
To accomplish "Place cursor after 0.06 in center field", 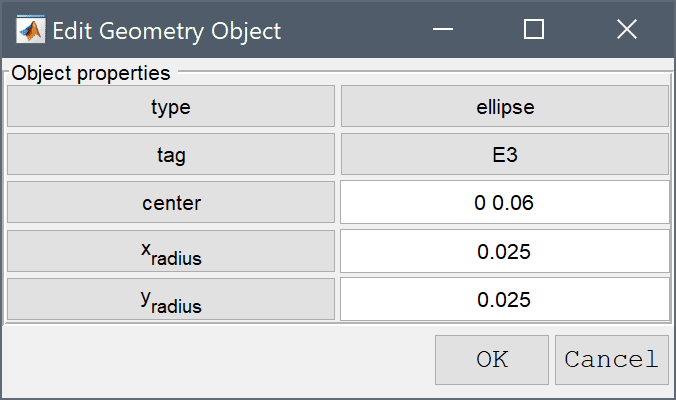I will 535,202.
